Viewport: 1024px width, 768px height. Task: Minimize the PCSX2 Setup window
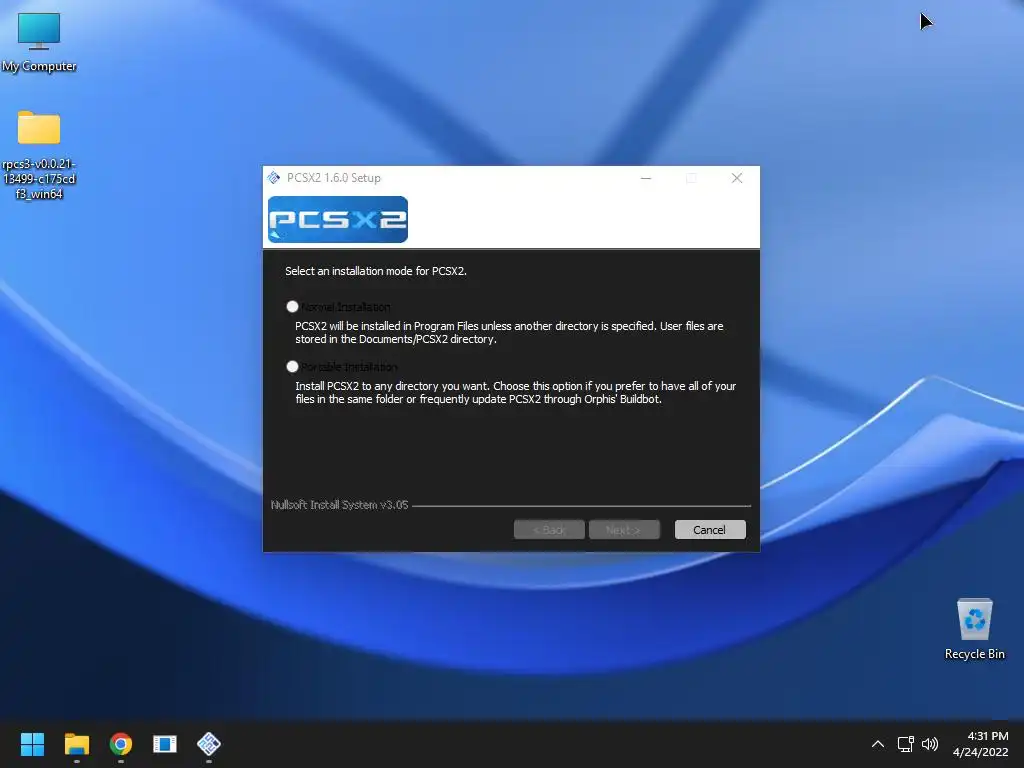[646, 178]
